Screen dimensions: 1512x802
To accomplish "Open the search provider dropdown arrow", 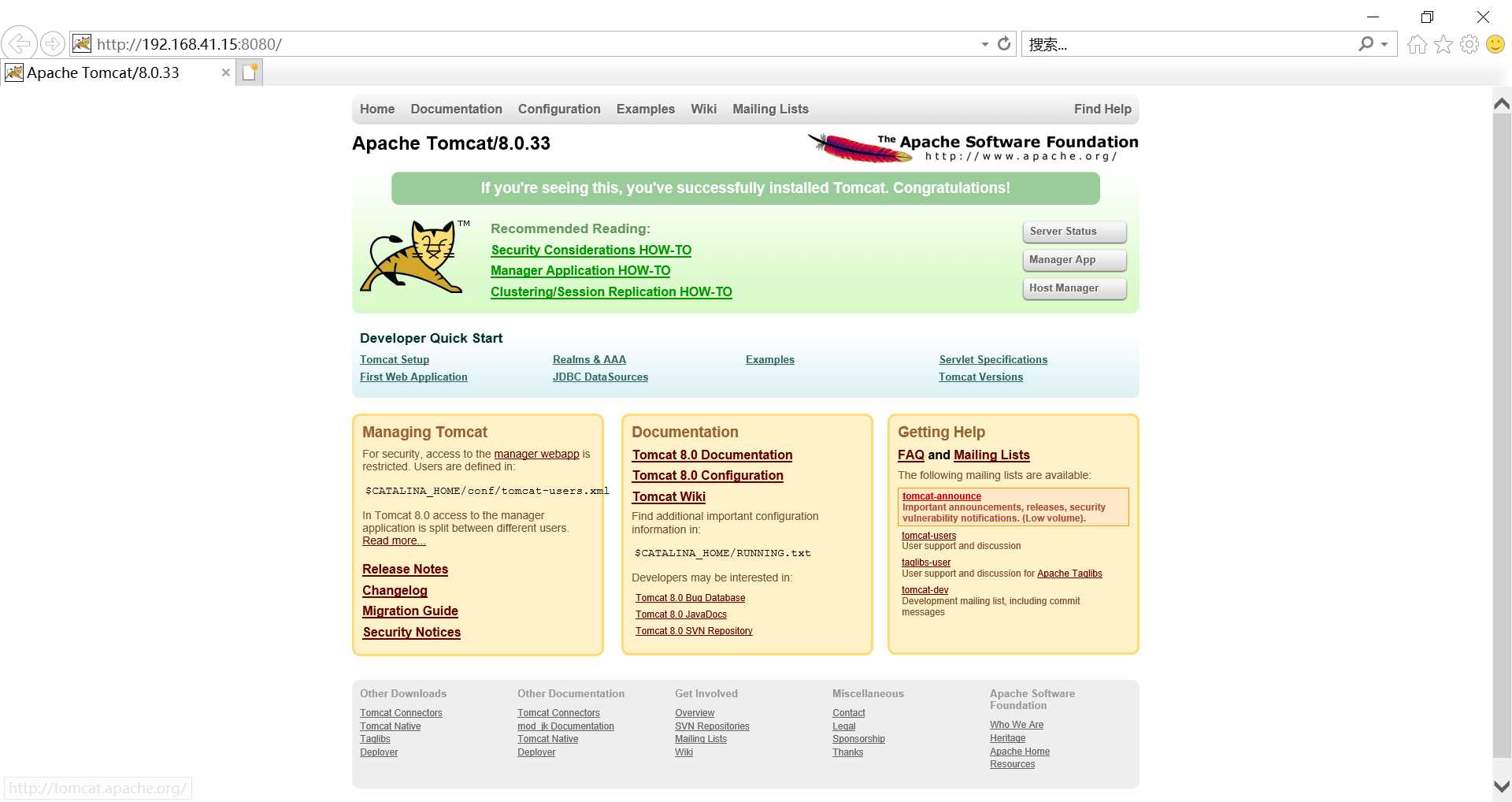I will (x=1384, y=45).
